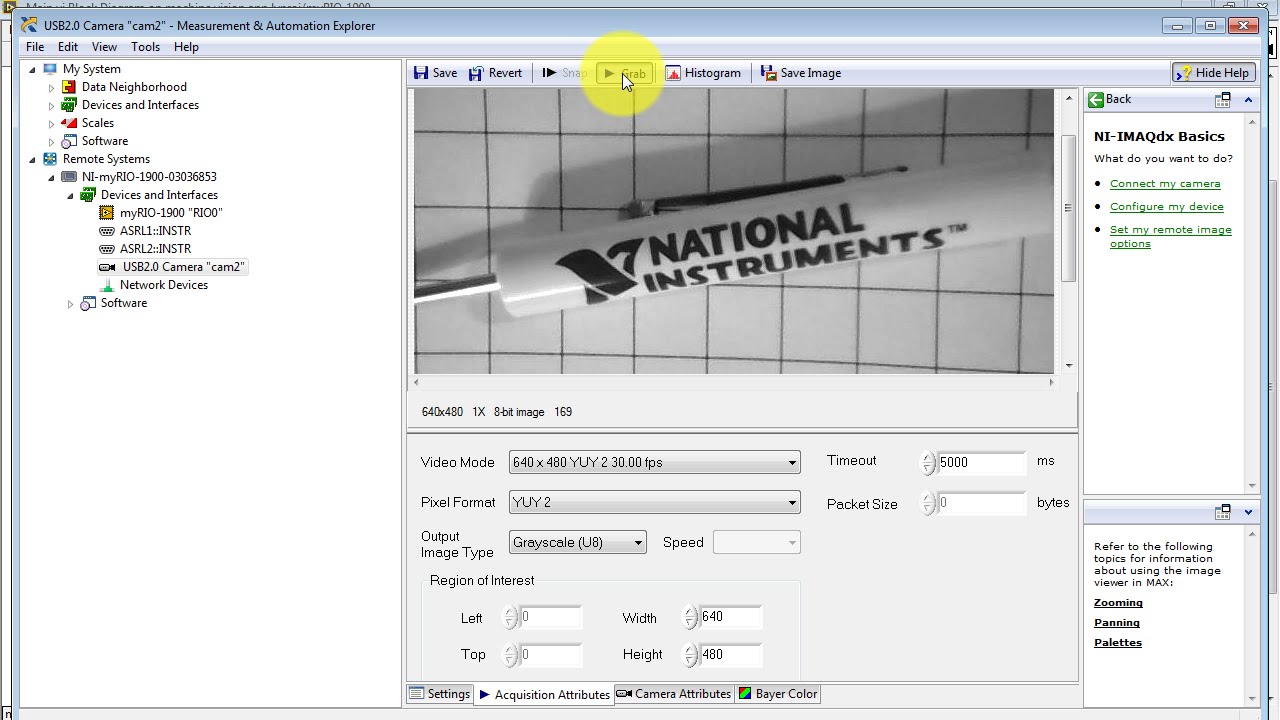
Task: Expand the Scales node
Action: [x=51, y=123]
